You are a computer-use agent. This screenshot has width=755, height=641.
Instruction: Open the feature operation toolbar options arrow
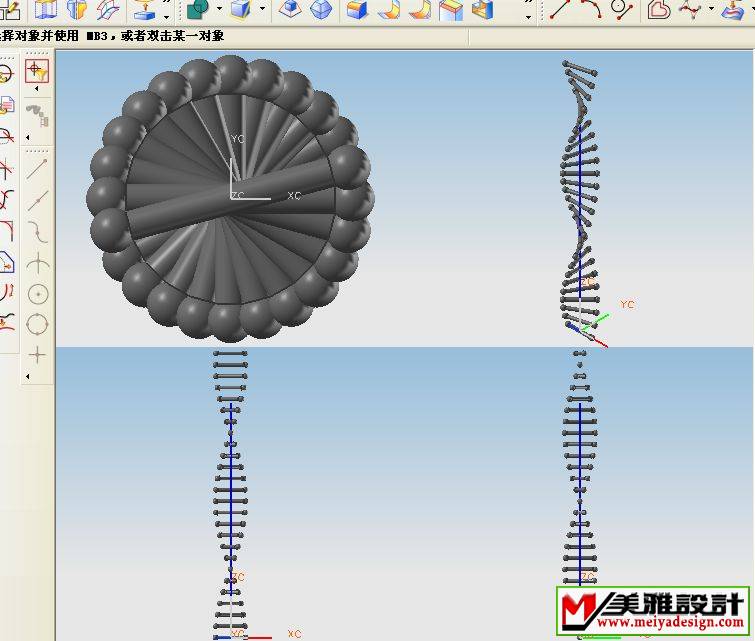coord(528,17)
